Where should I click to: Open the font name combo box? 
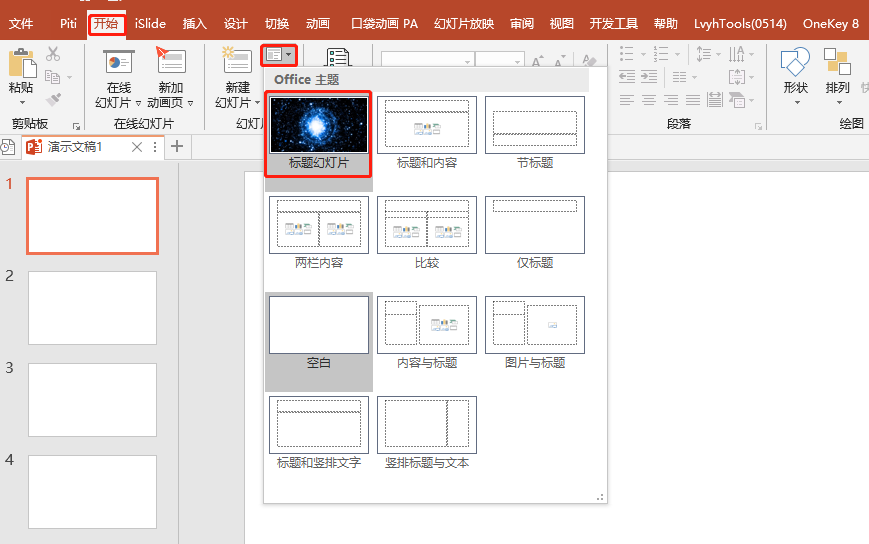point(427,59)
